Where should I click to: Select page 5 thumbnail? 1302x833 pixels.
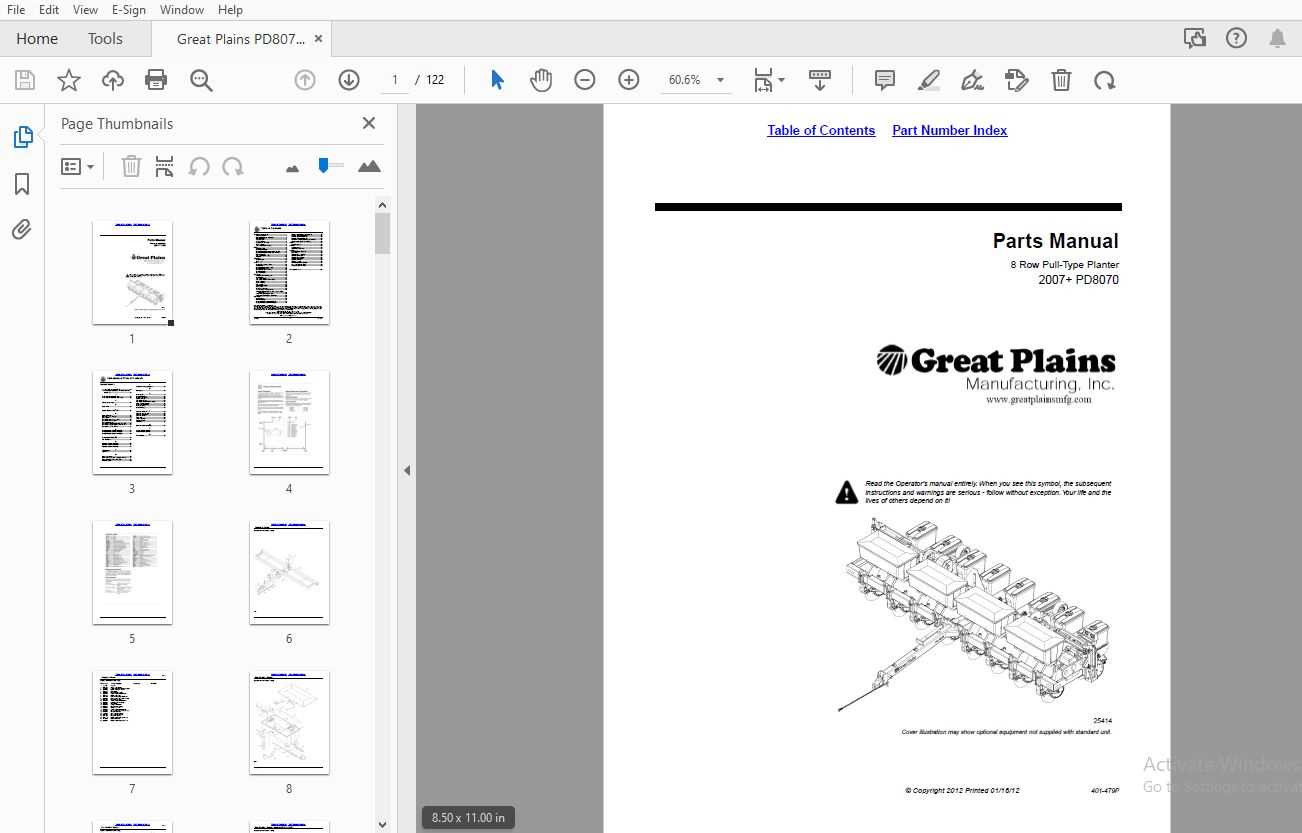pyautogui.click(x=132, y=573)
